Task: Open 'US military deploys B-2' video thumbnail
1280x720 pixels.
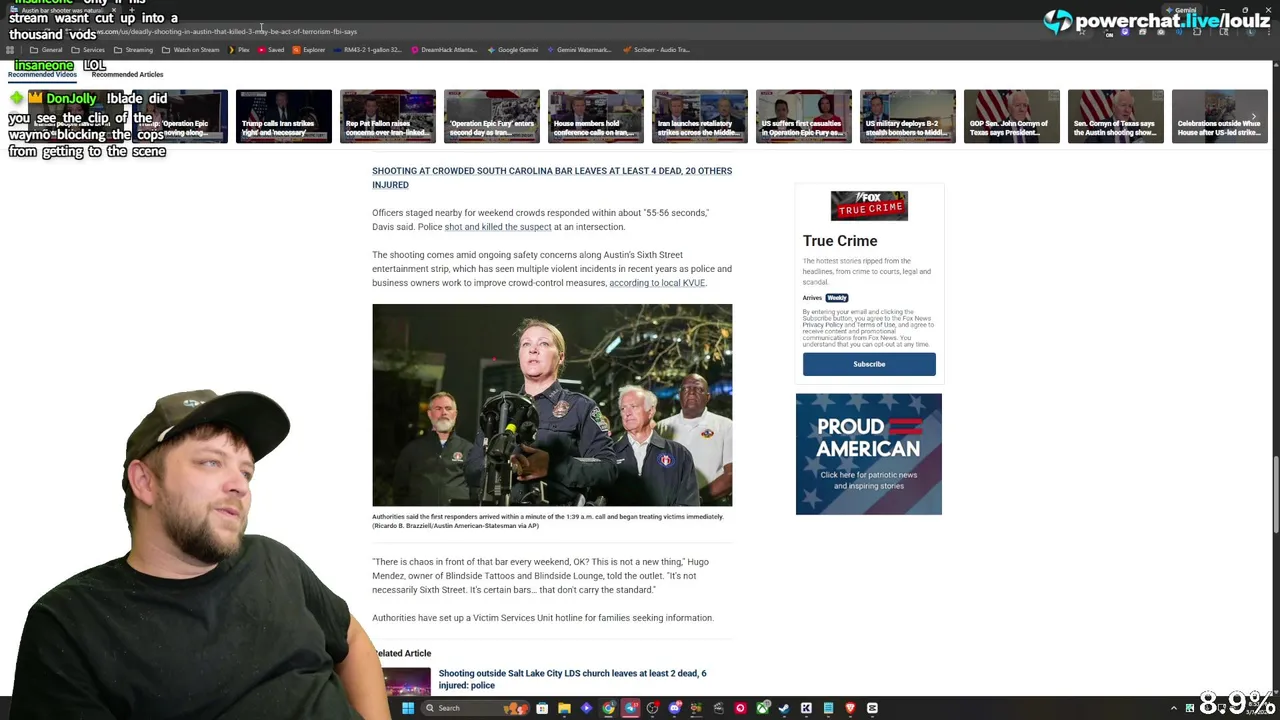Action: [x=908, y=116]
